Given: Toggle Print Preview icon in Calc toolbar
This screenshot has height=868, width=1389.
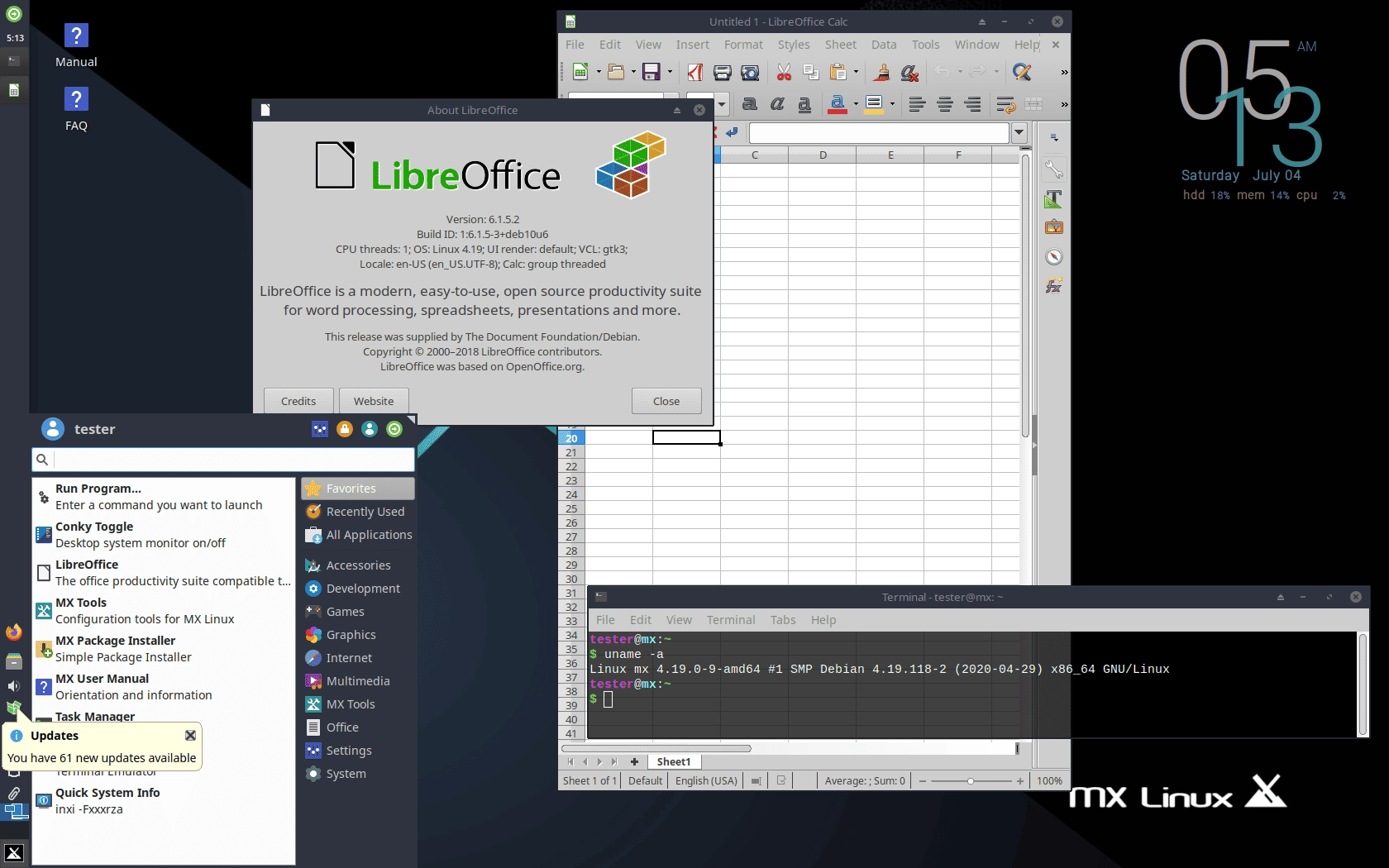Looking at the screenshot, I should pyautogui.click(x=750, y=72).
